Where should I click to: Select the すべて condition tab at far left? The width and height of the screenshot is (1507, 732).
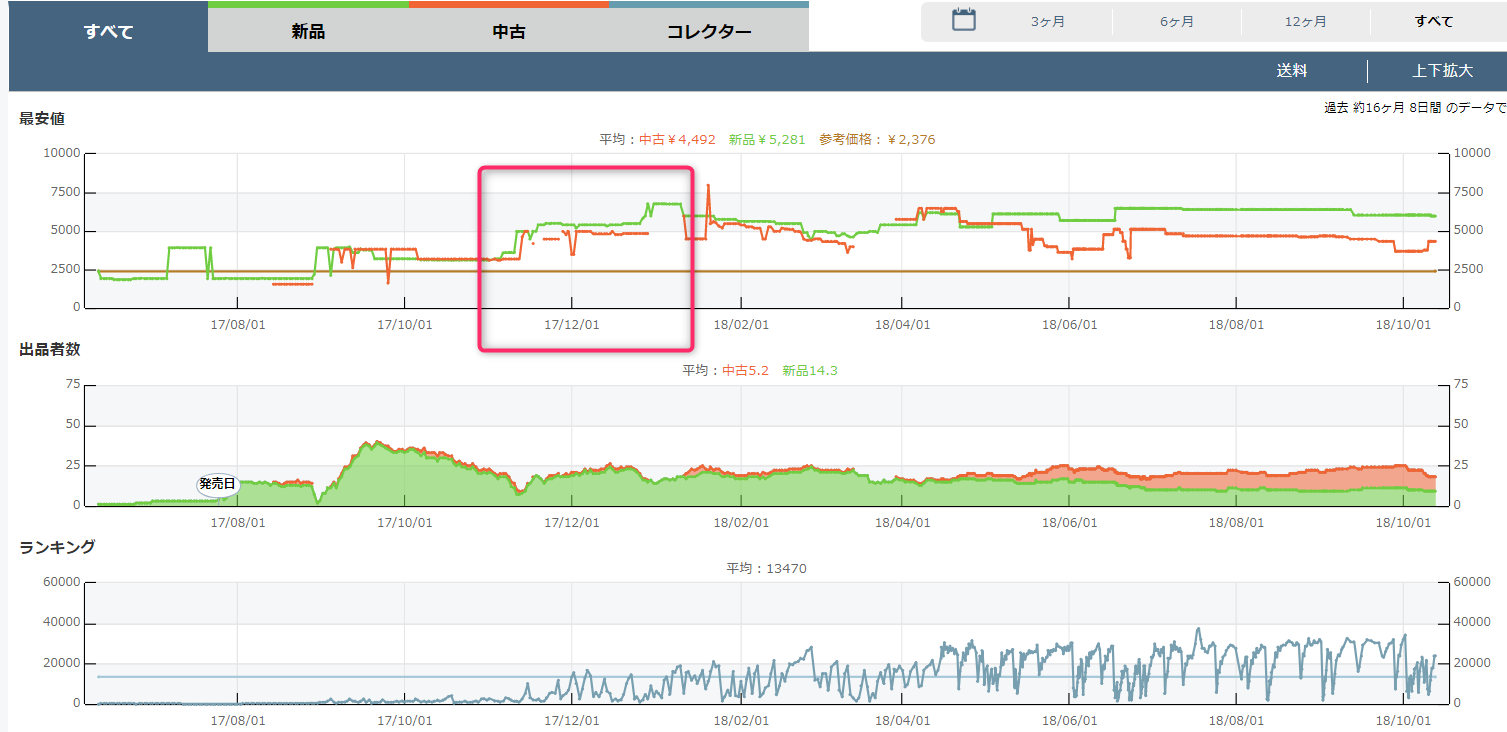pyautogui.click(x=108, y=31)
